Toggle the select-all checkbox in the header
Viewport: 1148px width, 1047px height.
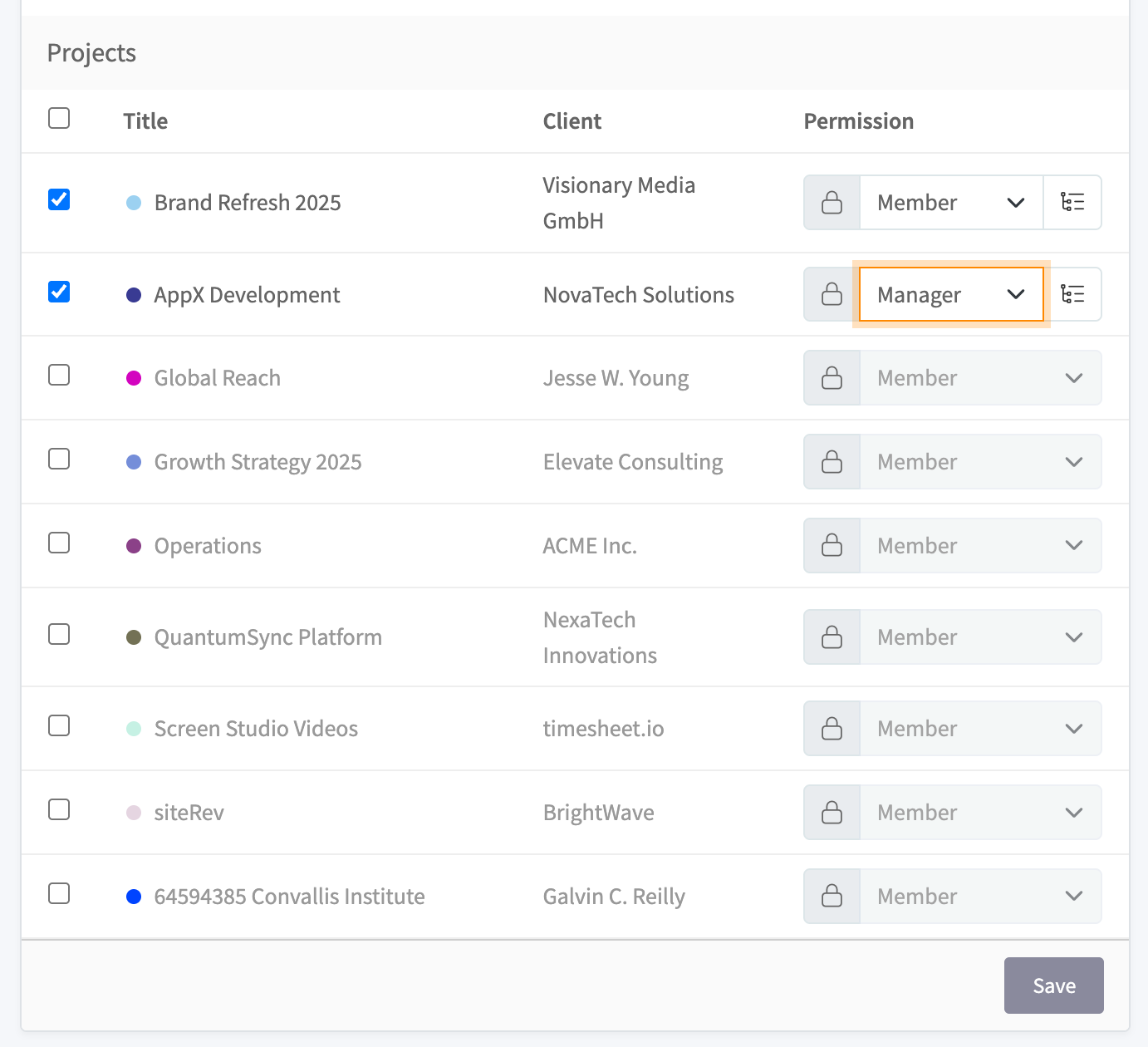[x=59, y=119]
